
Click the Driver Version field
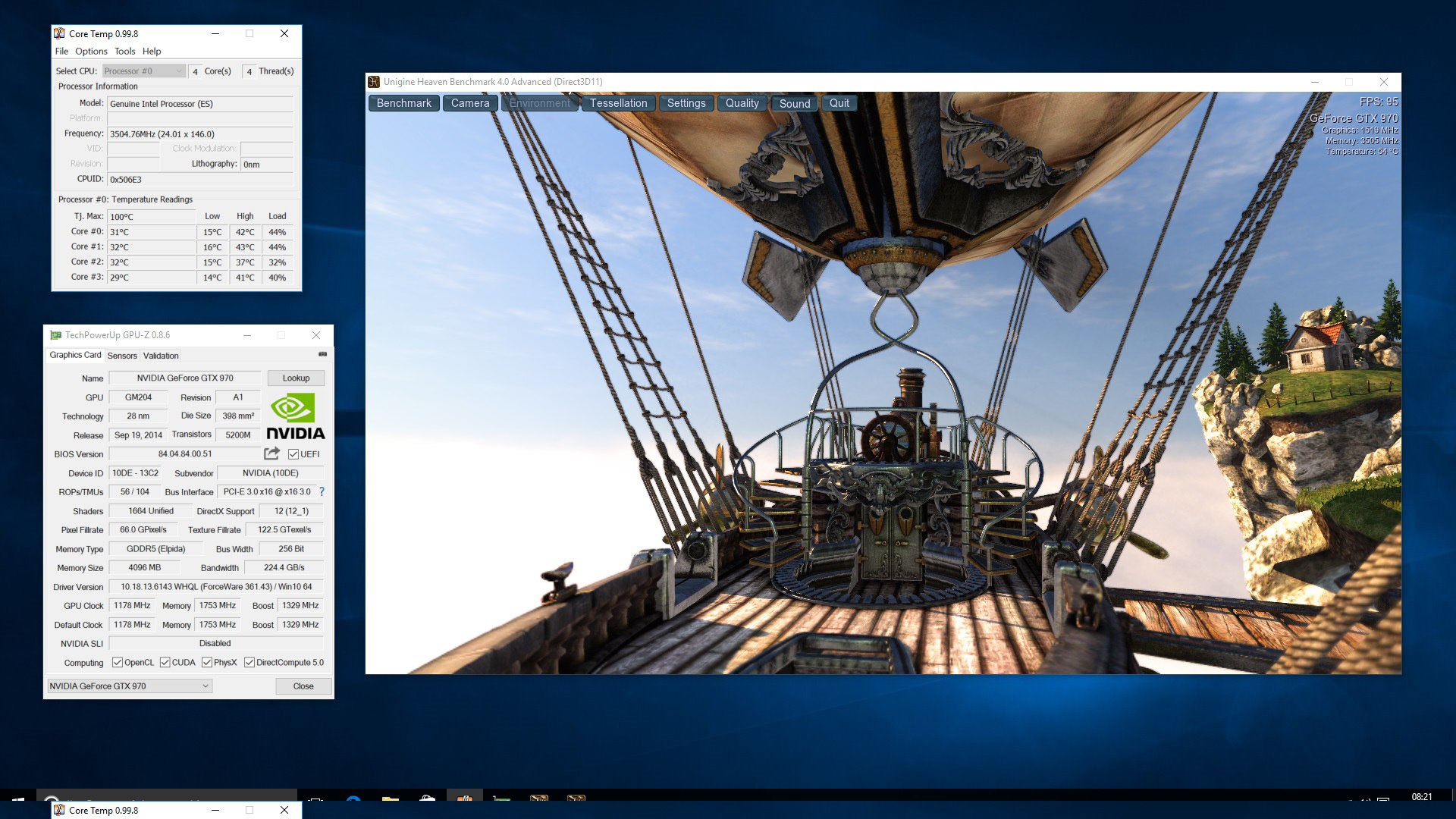216,587
